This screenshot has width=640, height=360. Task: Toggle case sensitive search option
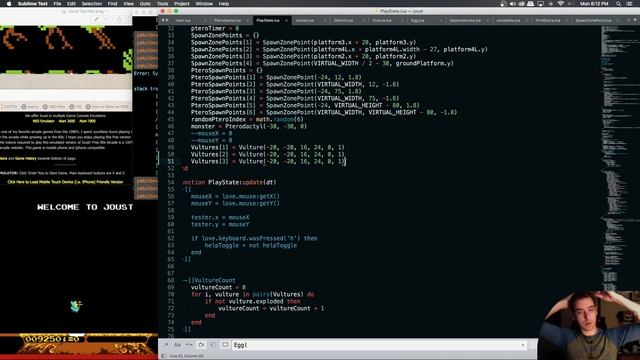(x=177, y=345)
